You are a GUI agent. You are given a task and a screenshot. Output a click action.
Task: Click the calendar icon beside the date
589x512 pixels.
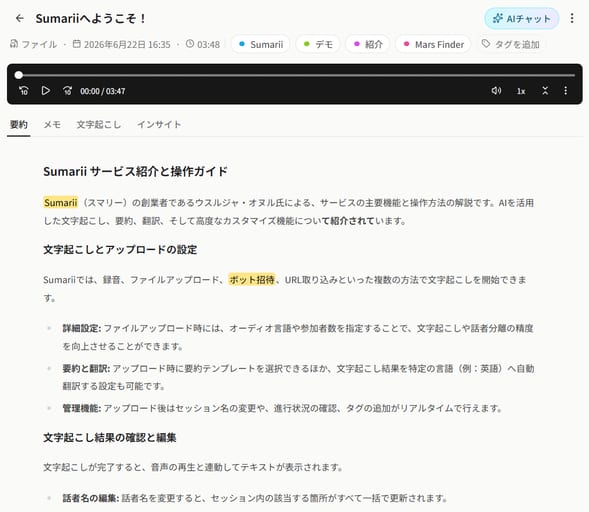77,44
